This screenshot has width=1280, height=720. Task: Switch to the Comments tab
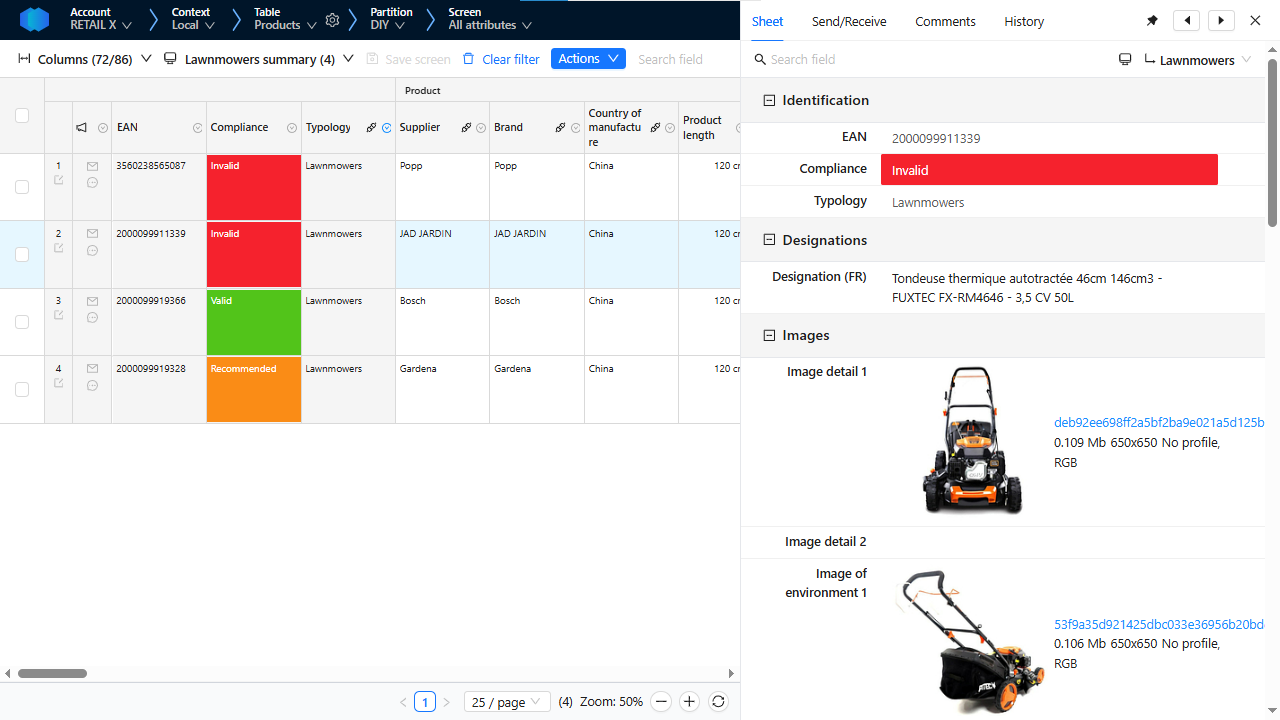coord(944,21)
